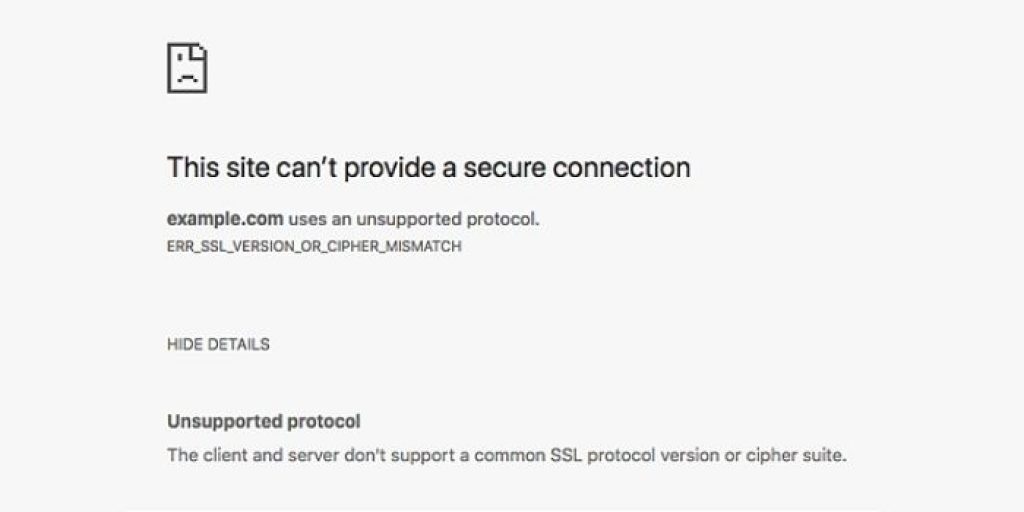This screenshot has width=1024, height=512.
Task: Collapse details via the HIDE DETAILS link
Action: (x=218, y=344)
